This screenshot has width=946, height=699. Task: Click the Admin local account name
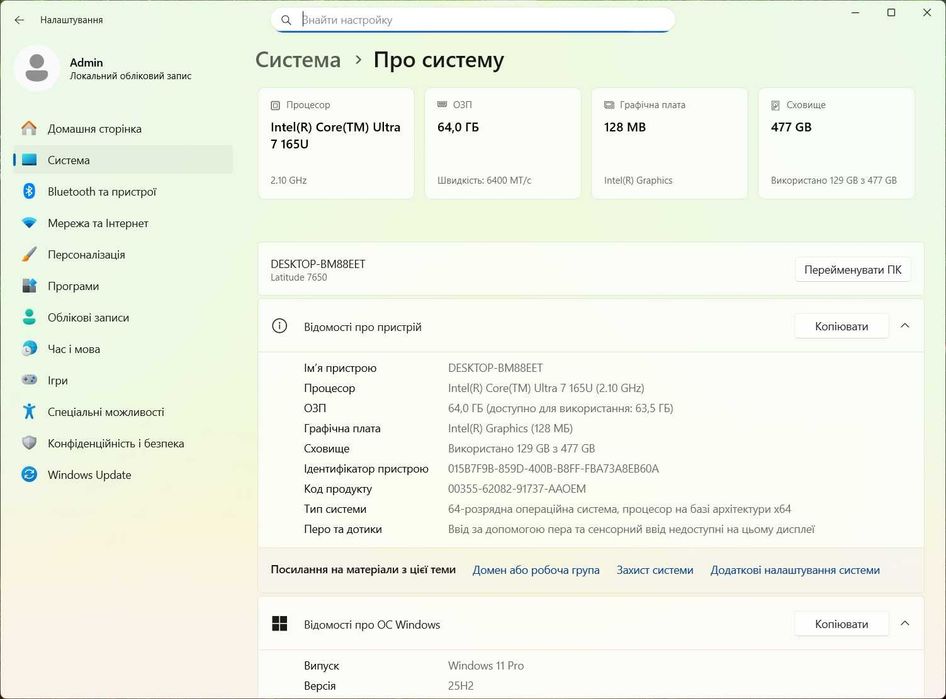[86, 62]
